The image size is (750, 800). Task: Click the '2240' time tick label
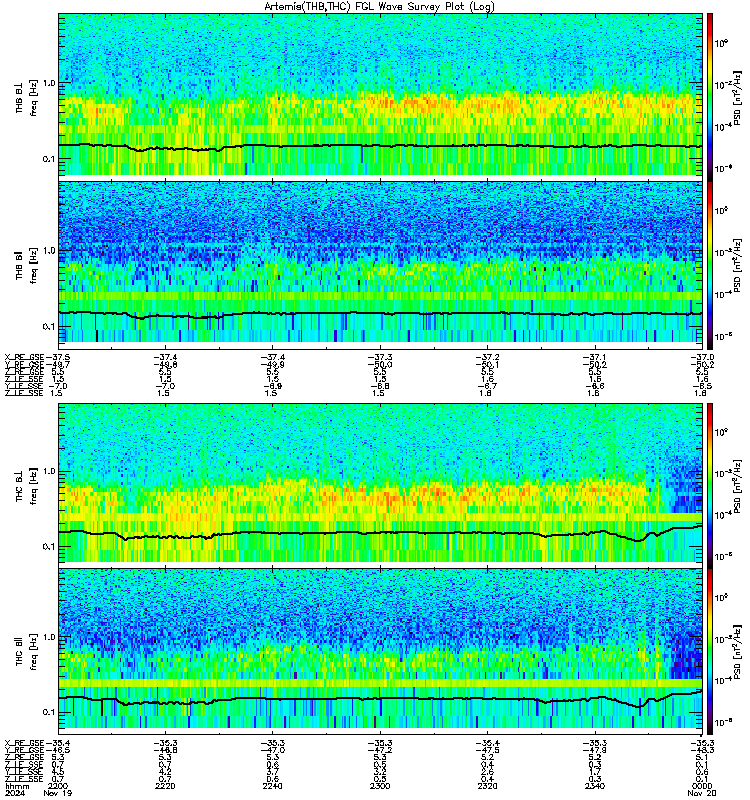coord(272,786)
